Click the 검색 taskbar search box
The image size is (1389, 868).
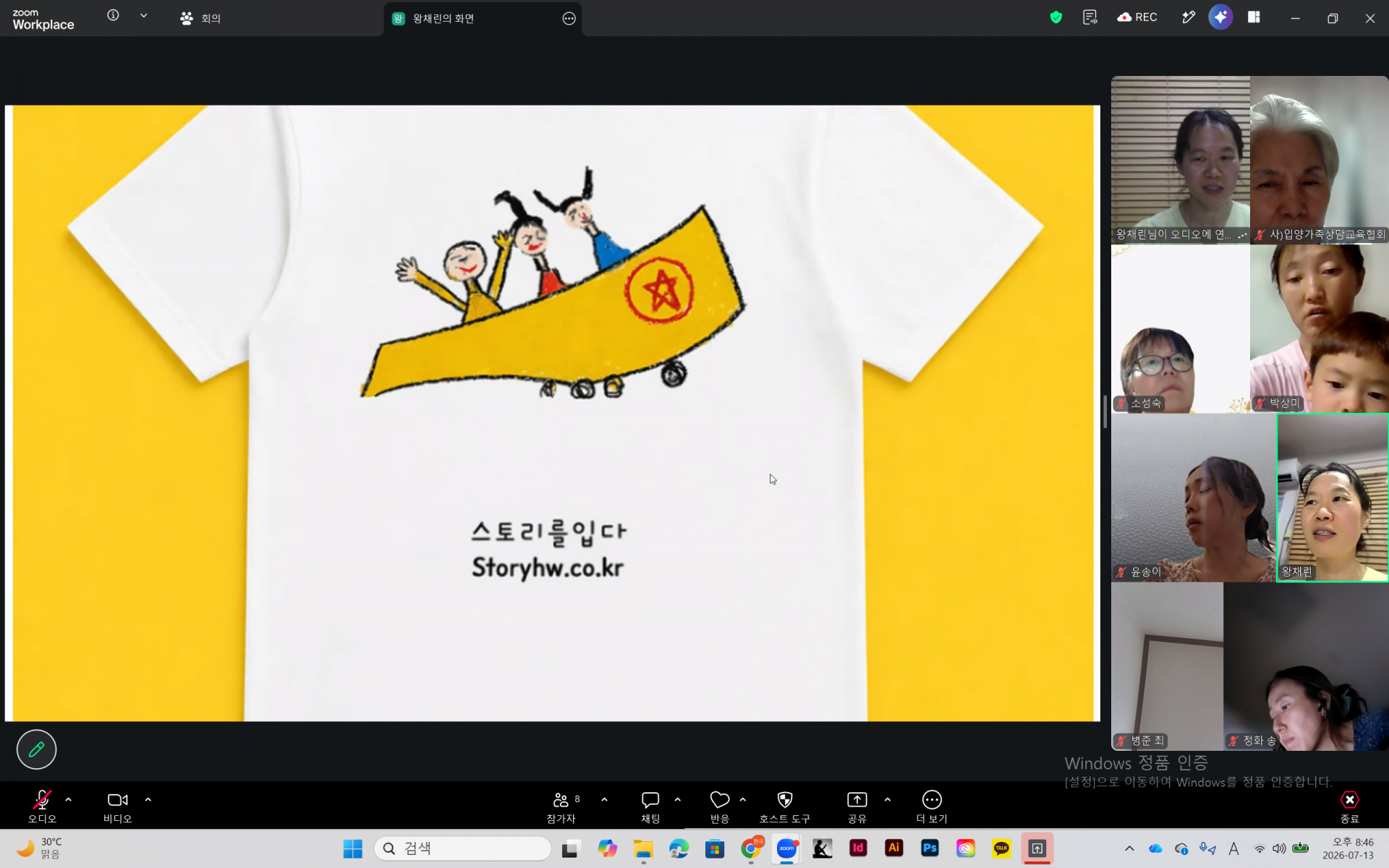[x=463, y=848]
